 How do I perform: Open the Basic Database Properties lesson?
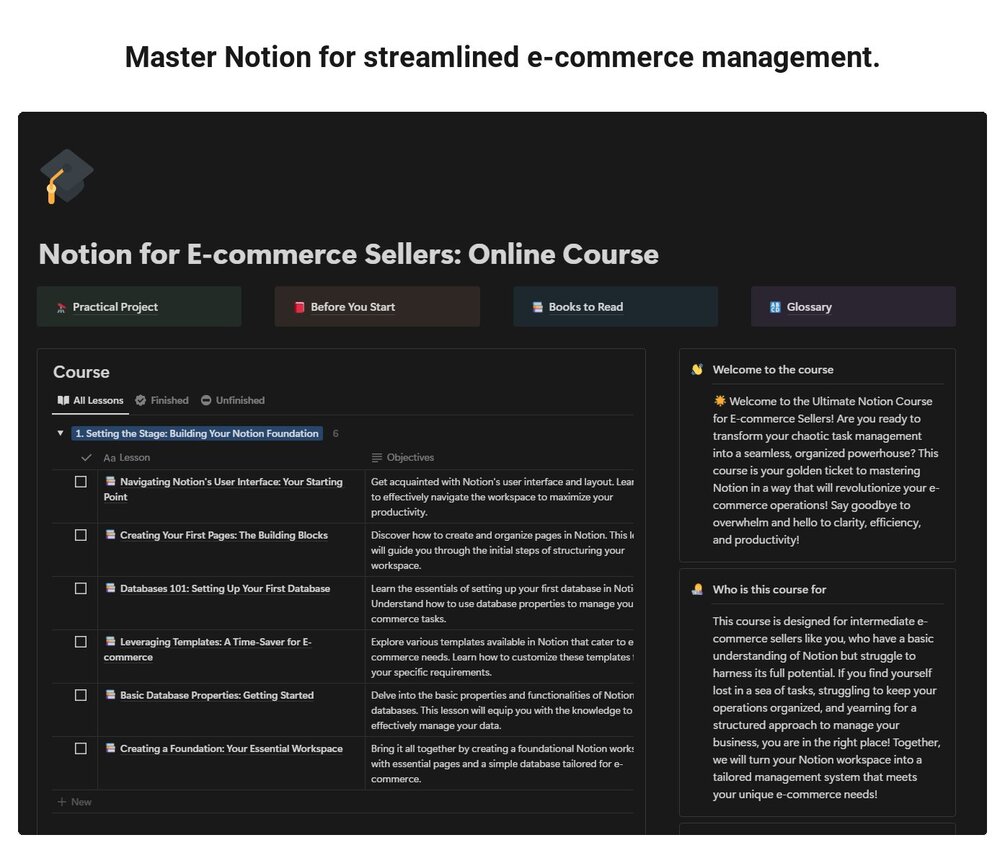(x=217, y=695)
